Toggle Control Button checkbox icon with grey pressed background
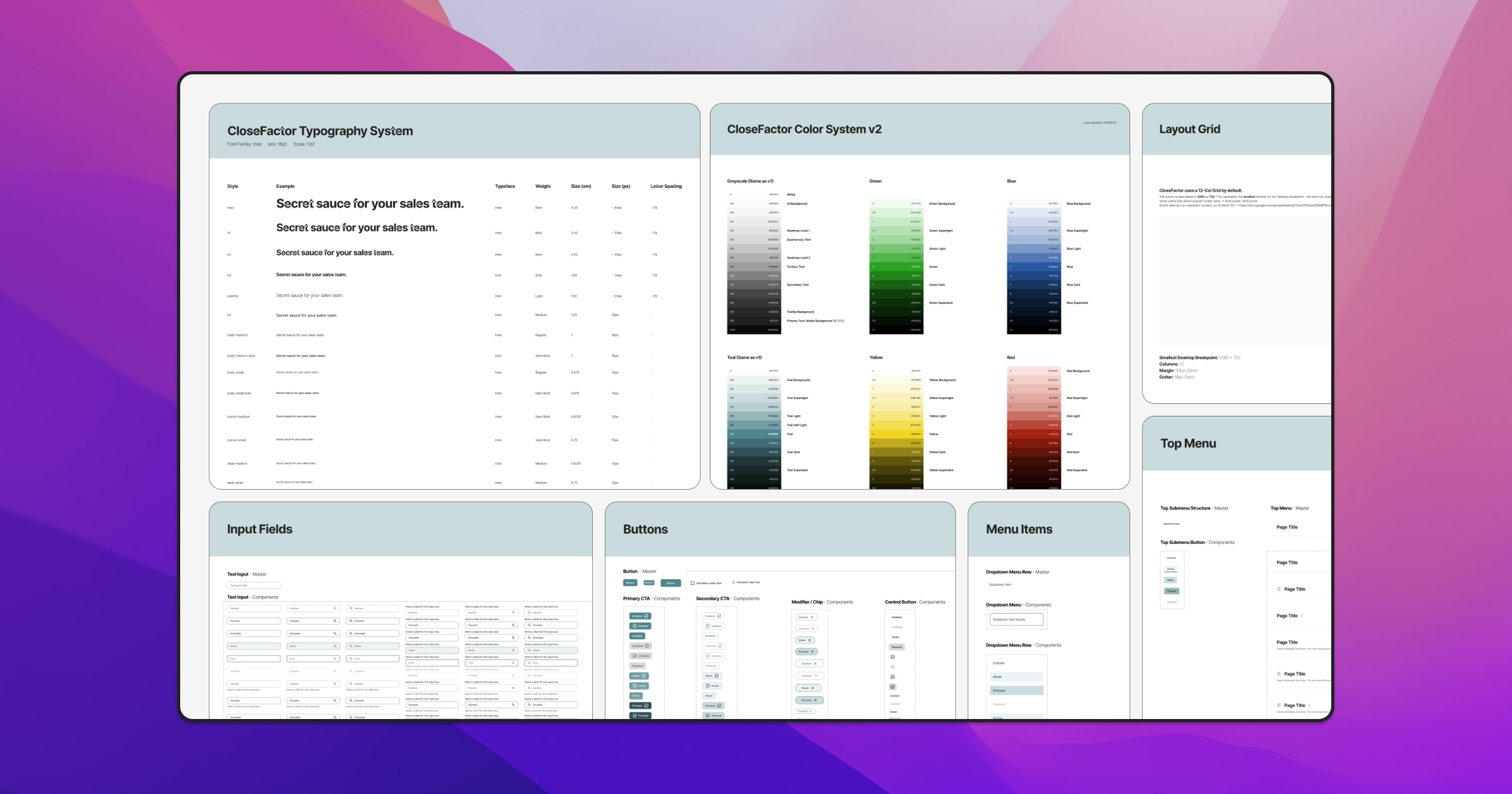Image resolution: width=1512 pixels, height=794 pixels. tap(893, 687)
